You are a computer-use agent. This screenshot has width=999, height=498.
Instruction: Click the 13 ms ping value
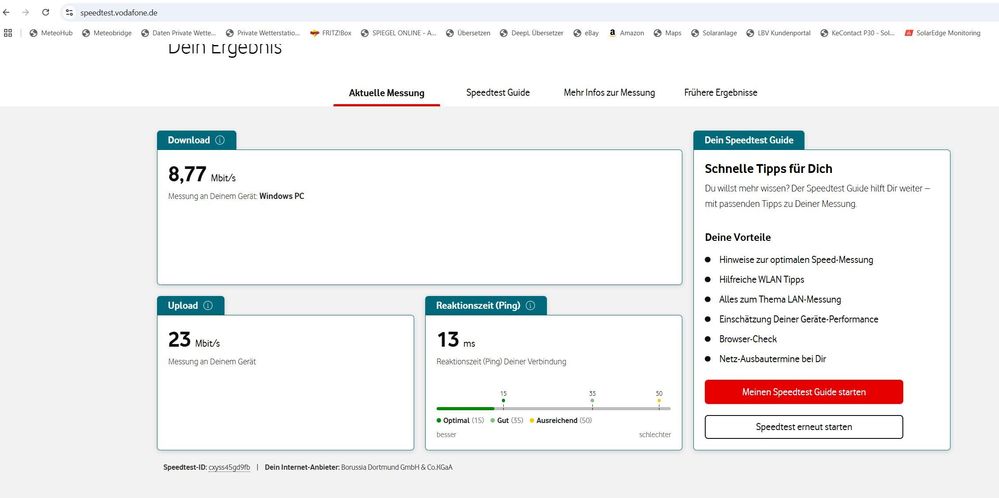pyautogui.click(x=456, y=340)
